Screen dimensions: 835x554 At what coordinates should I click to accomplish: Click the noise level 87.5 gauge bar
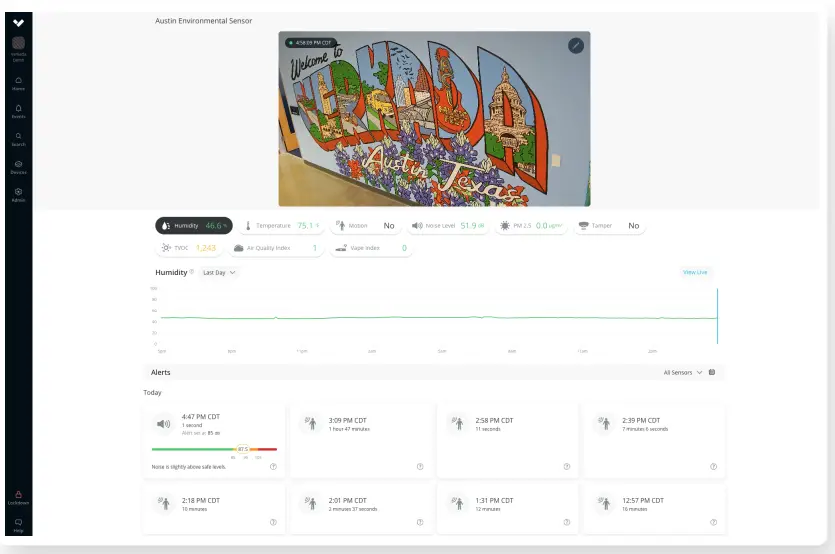coord(214,450)
